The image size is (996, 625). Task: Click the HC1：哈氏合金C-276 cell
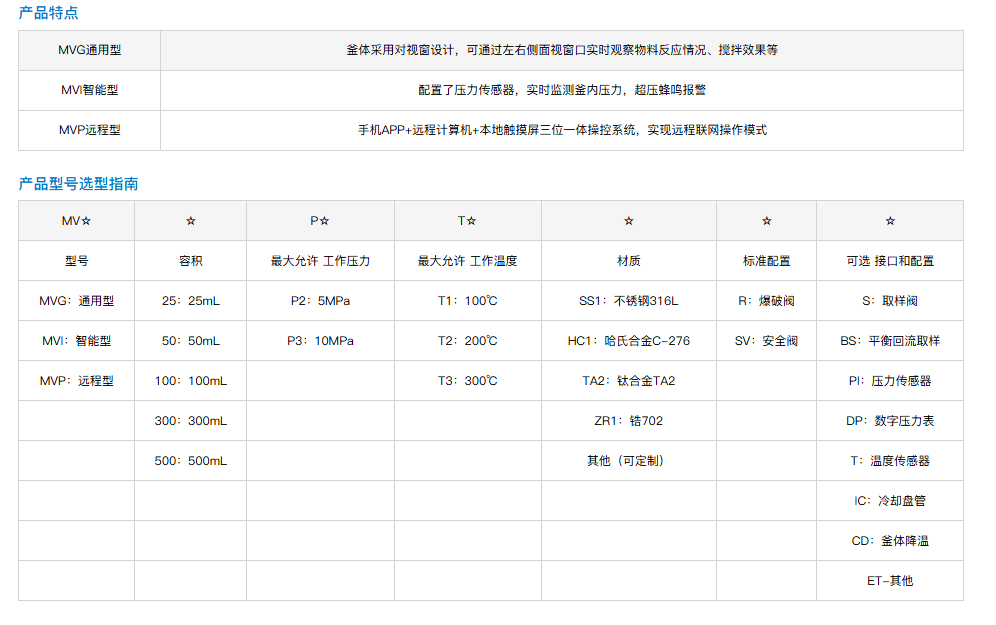click(x=629, y=341)
